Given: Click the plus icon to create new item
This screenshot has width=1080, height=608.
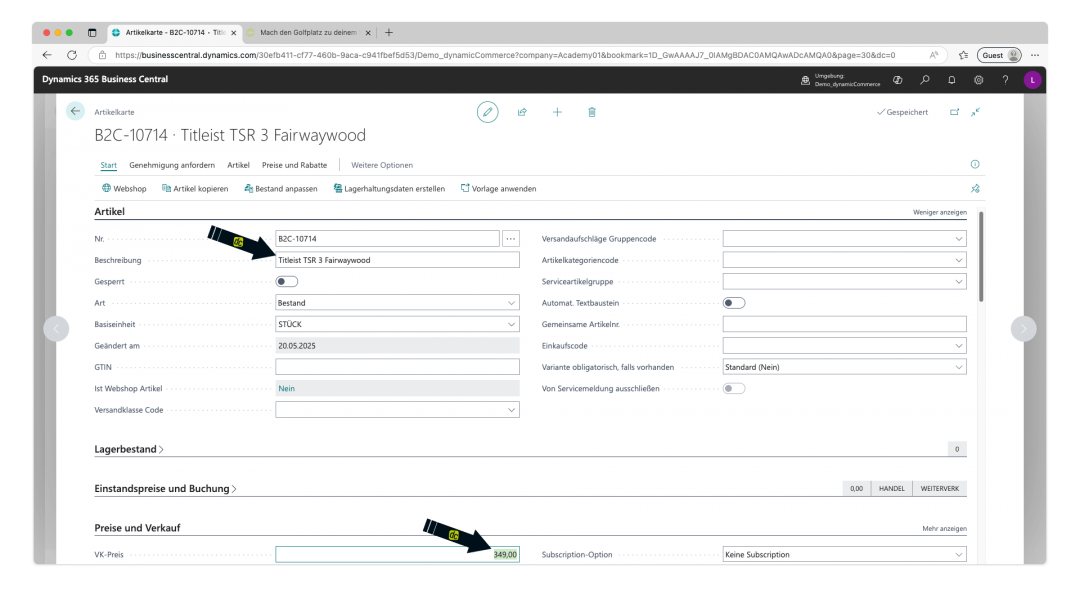Looking at the screenshot, I should click(x=557, y=112).
